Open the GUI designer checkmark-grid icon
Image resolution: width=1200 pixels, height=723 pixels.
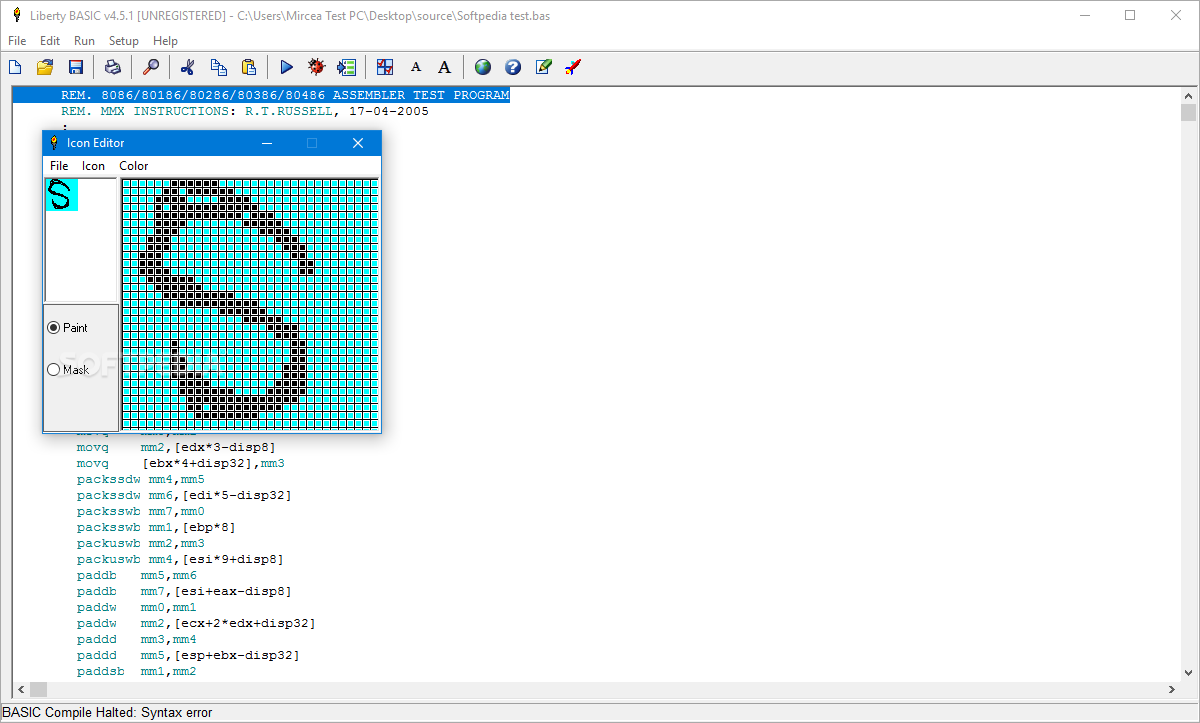tap(385, 67)
